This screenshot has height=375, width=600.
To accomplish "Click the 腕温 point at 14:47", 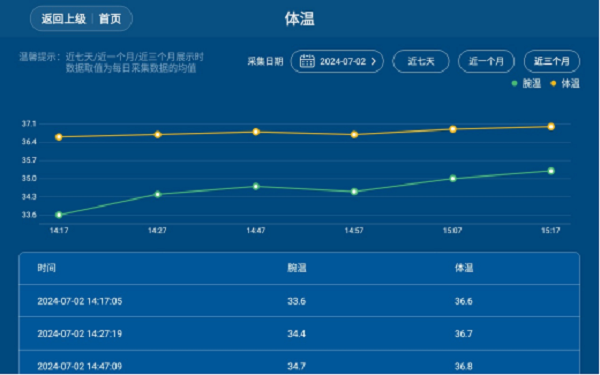I will point(256,186).
